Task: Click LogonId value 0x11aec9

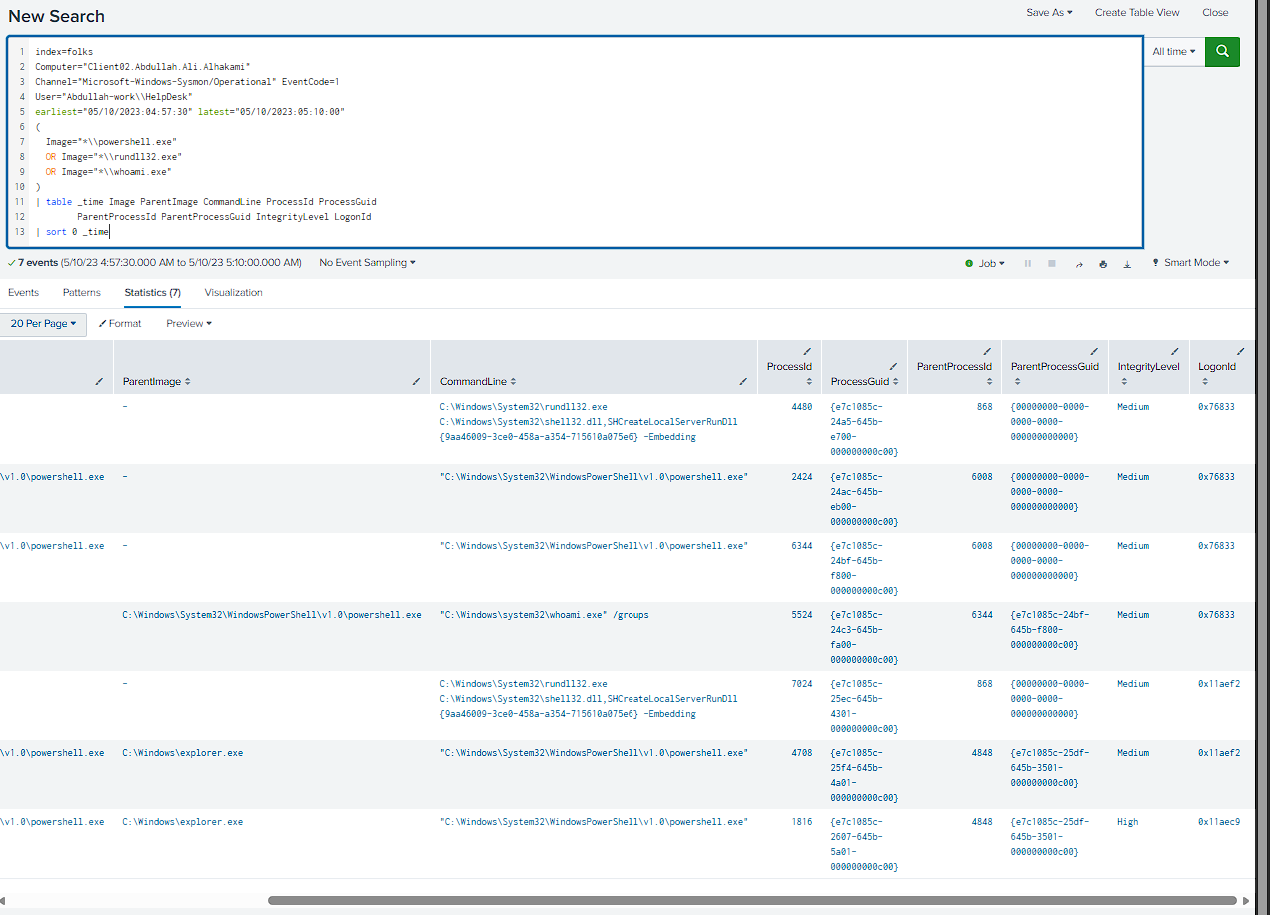Action: [1219, 822]
